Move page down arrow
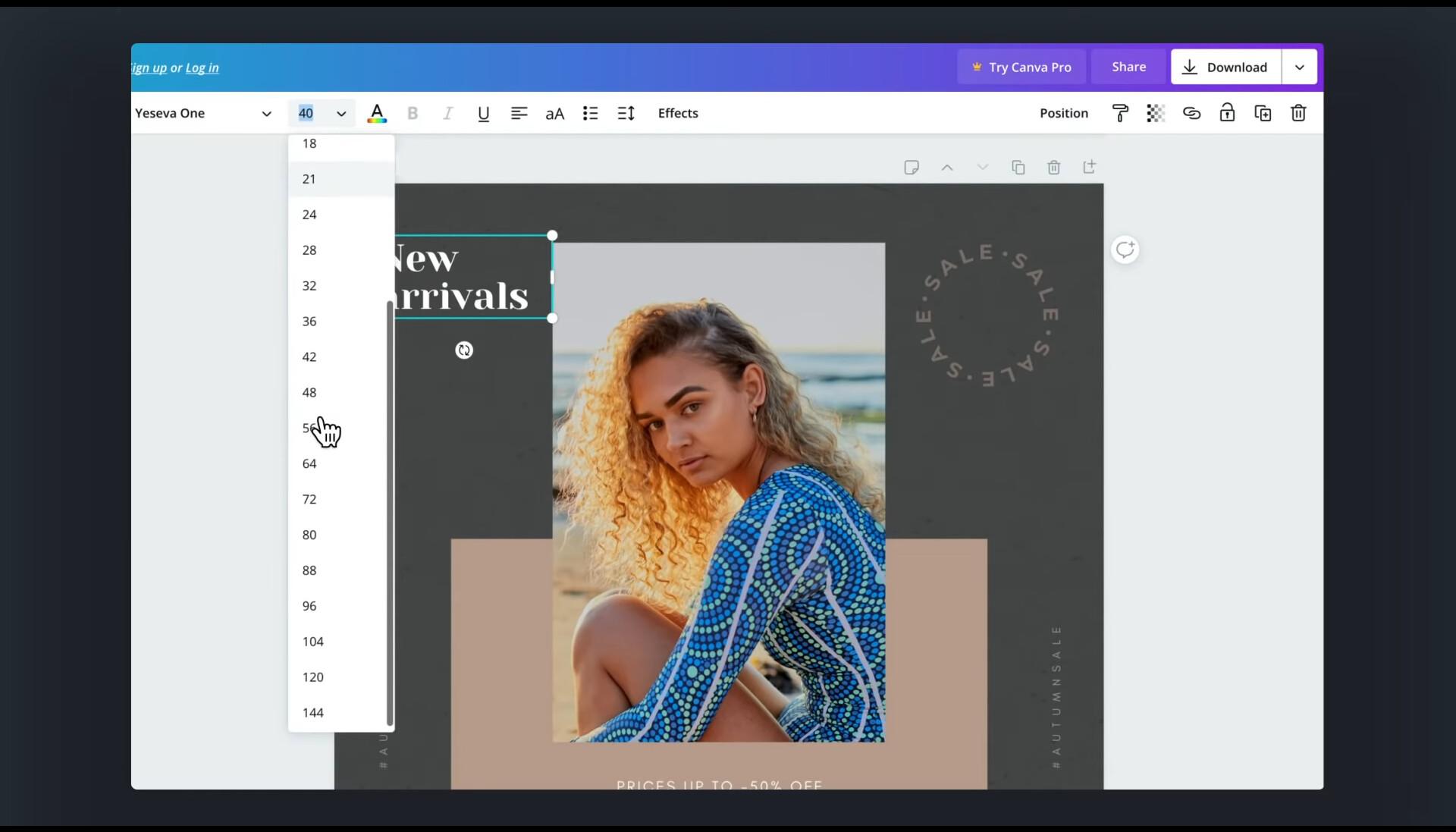Screen dimensions: 1456x832 pyautogui.click(x=983, y=168)
